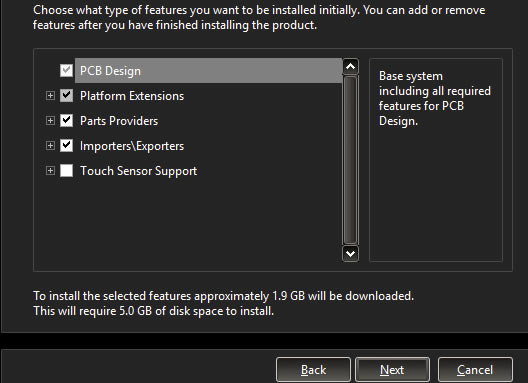Uncheck the Platform Extensions checkbox
528x383 pixels.
[x=66, y=96]
